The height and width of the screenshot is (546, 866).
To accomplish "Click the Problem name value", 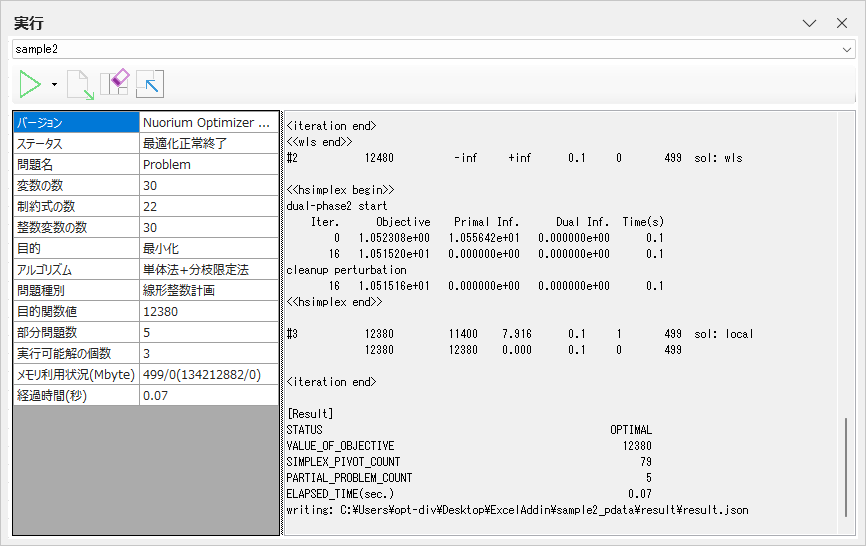I will [209, 165].
